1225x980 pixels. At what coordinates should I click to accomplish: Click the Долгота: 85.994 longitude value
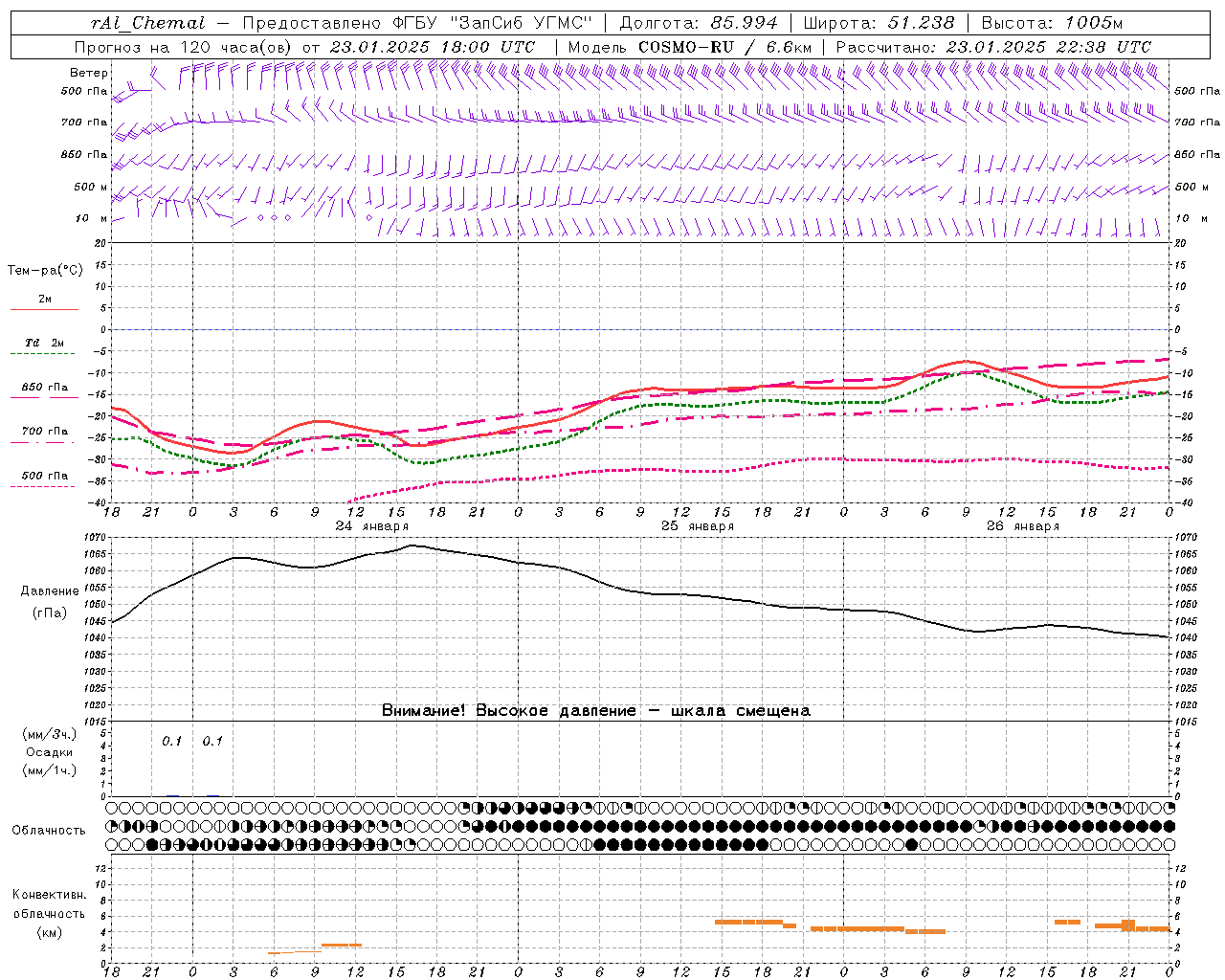pyautogui.click(x=699, y=23)
